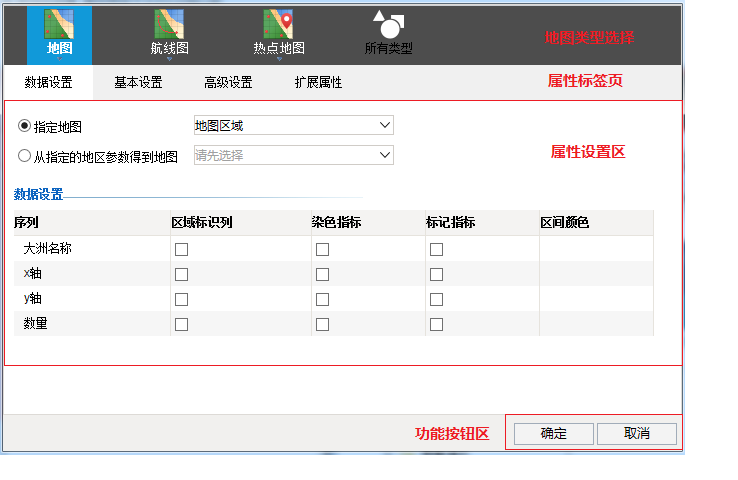Check 区域标识列 for 数里 row

(181, 324)
